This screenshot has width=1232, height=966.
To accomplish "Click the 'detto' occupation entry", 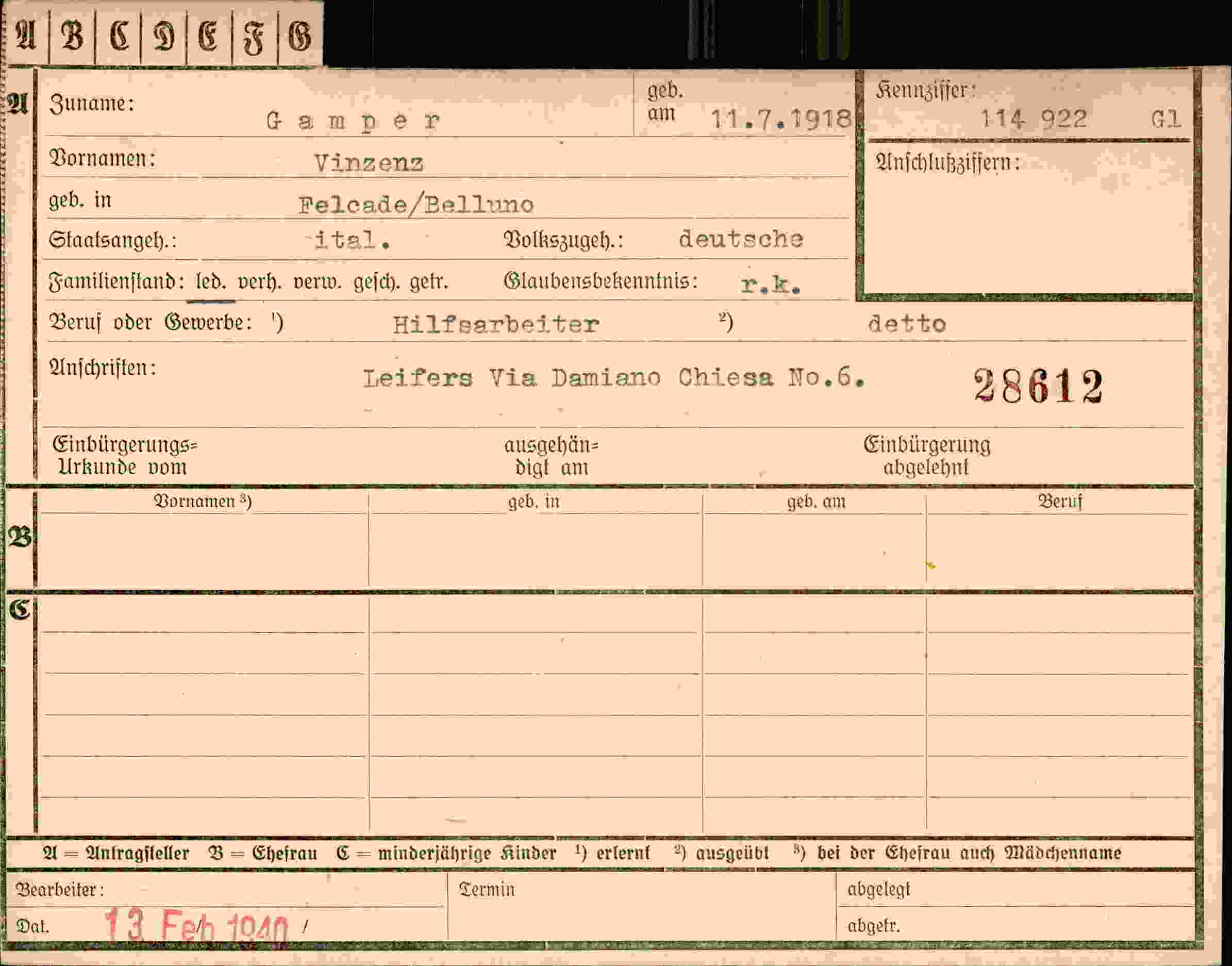I will point(907,324).
